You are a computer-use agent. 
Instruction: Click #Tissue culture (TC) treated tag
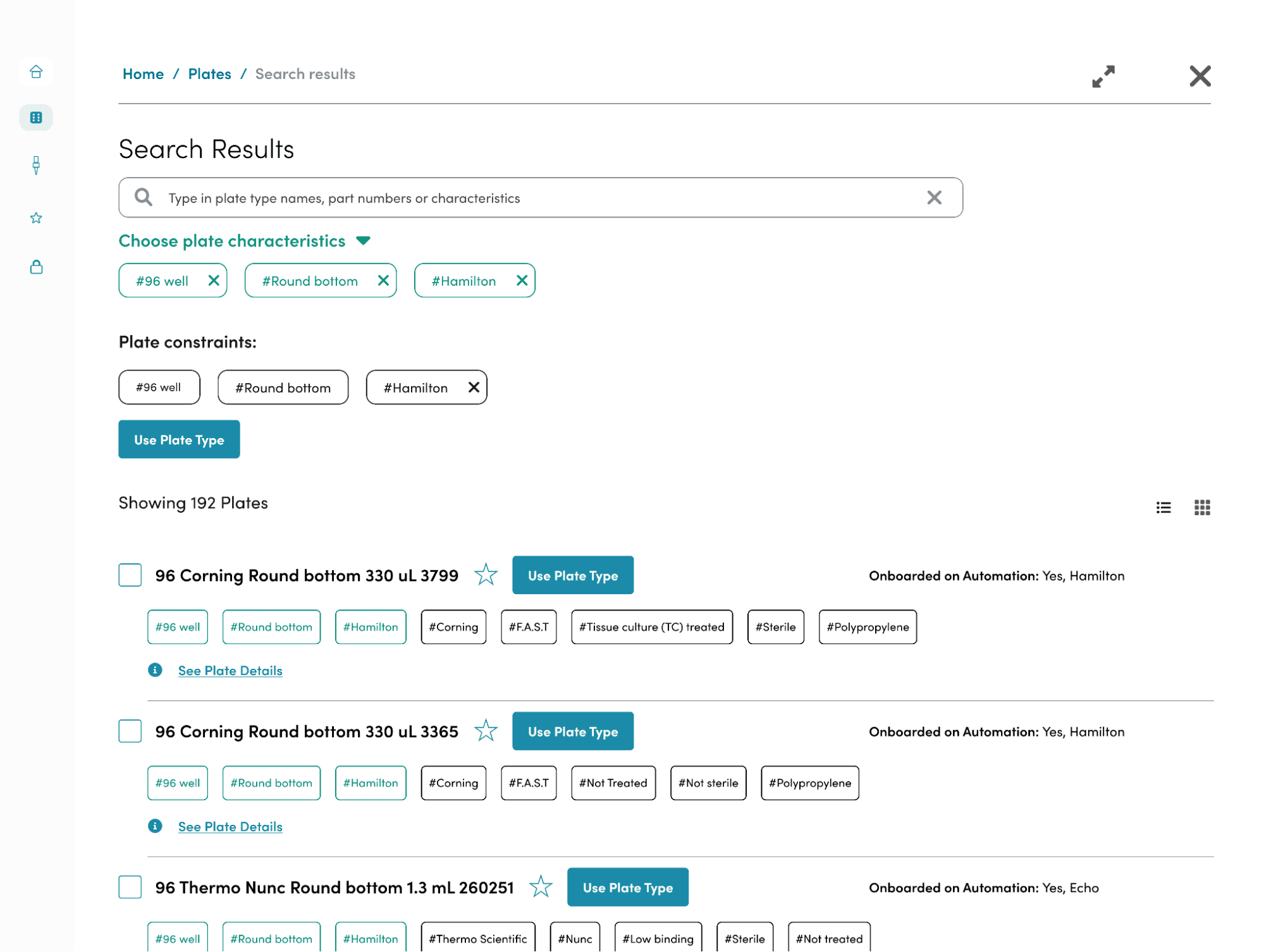tap(652, 627)
